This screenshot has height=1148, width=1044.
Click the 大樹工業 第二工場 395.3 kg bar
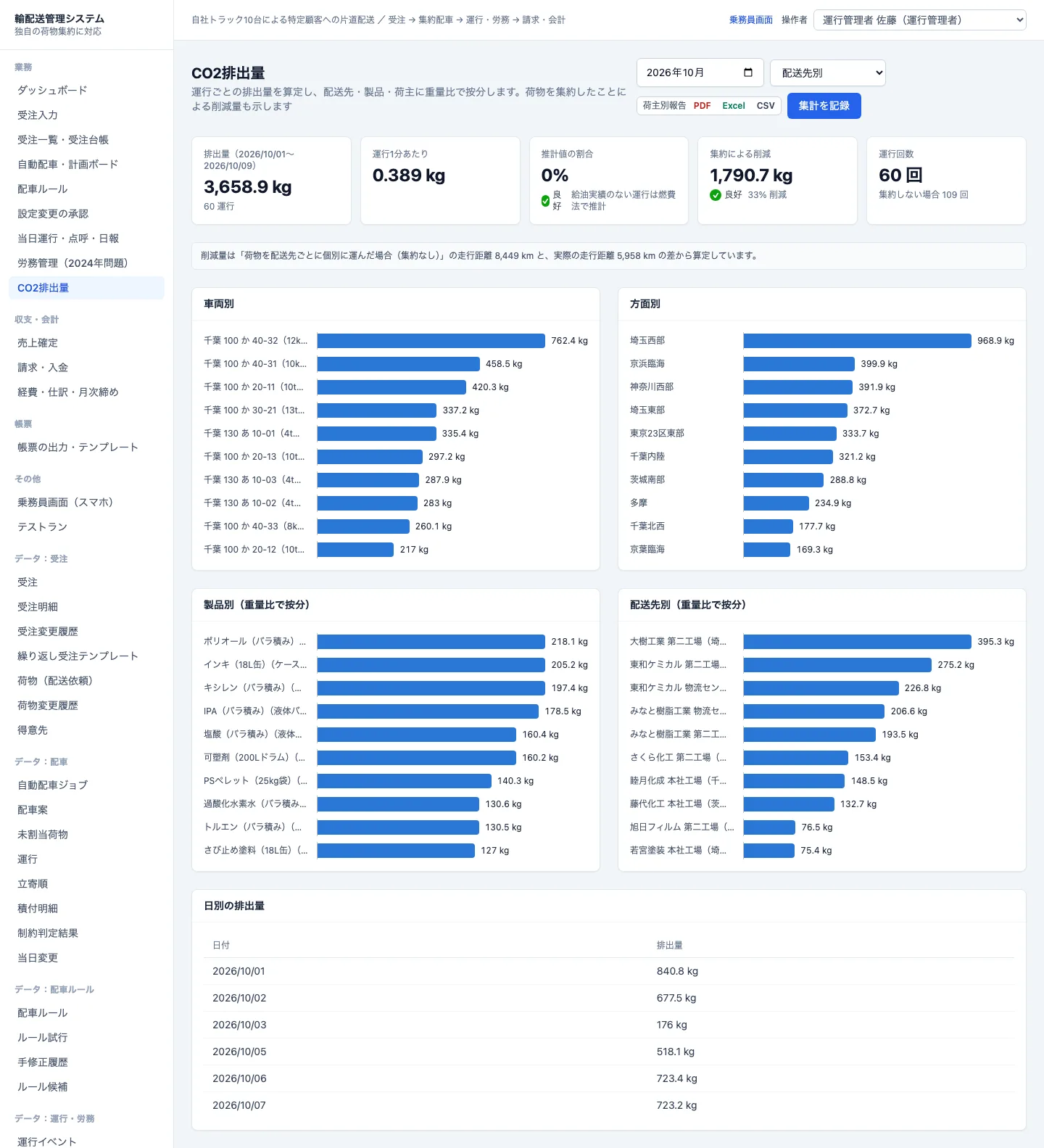click(x=857, y=642)
